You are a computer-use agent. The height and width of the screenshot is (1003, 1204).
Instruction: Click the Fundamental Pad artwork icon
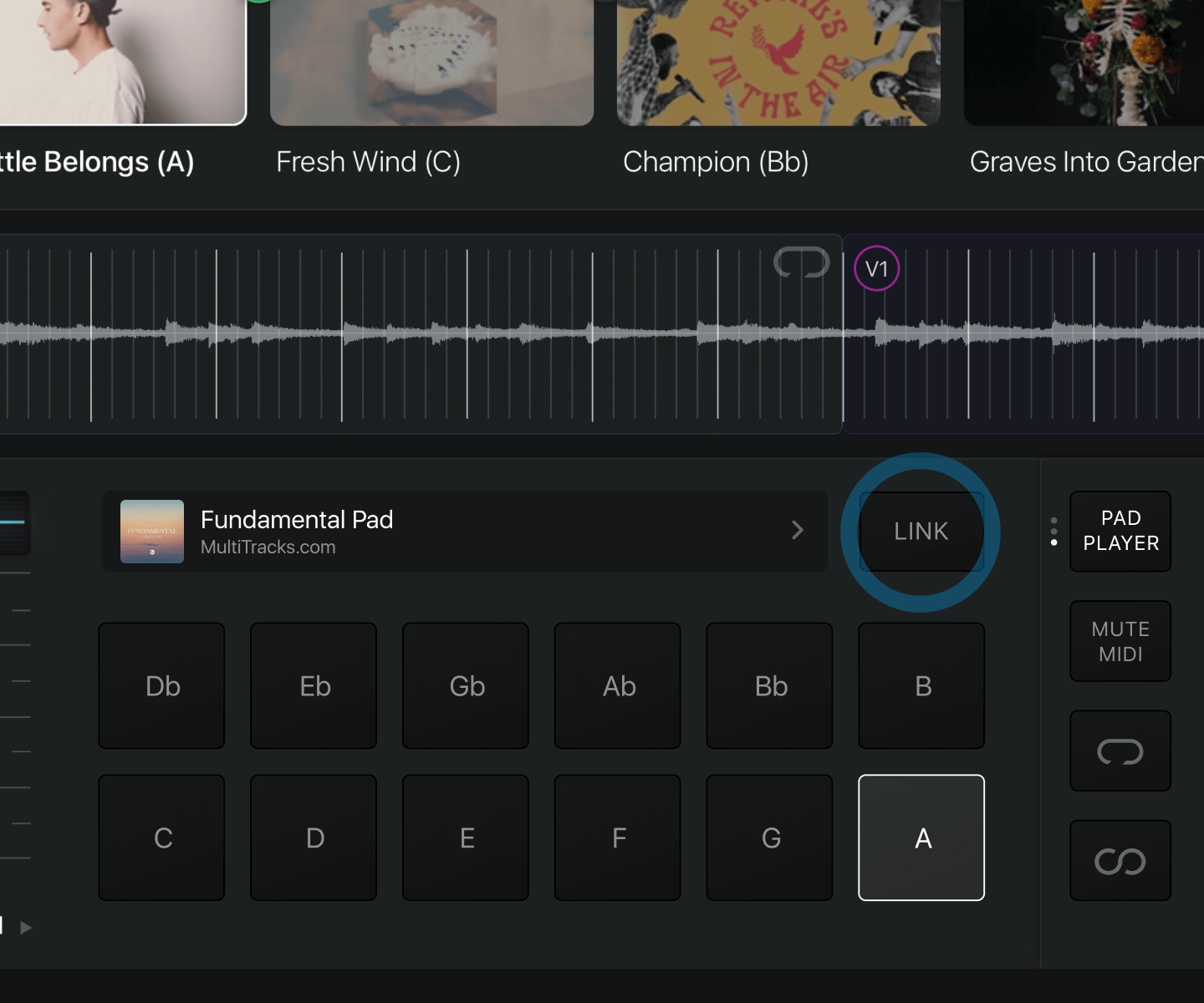[151, 532]
